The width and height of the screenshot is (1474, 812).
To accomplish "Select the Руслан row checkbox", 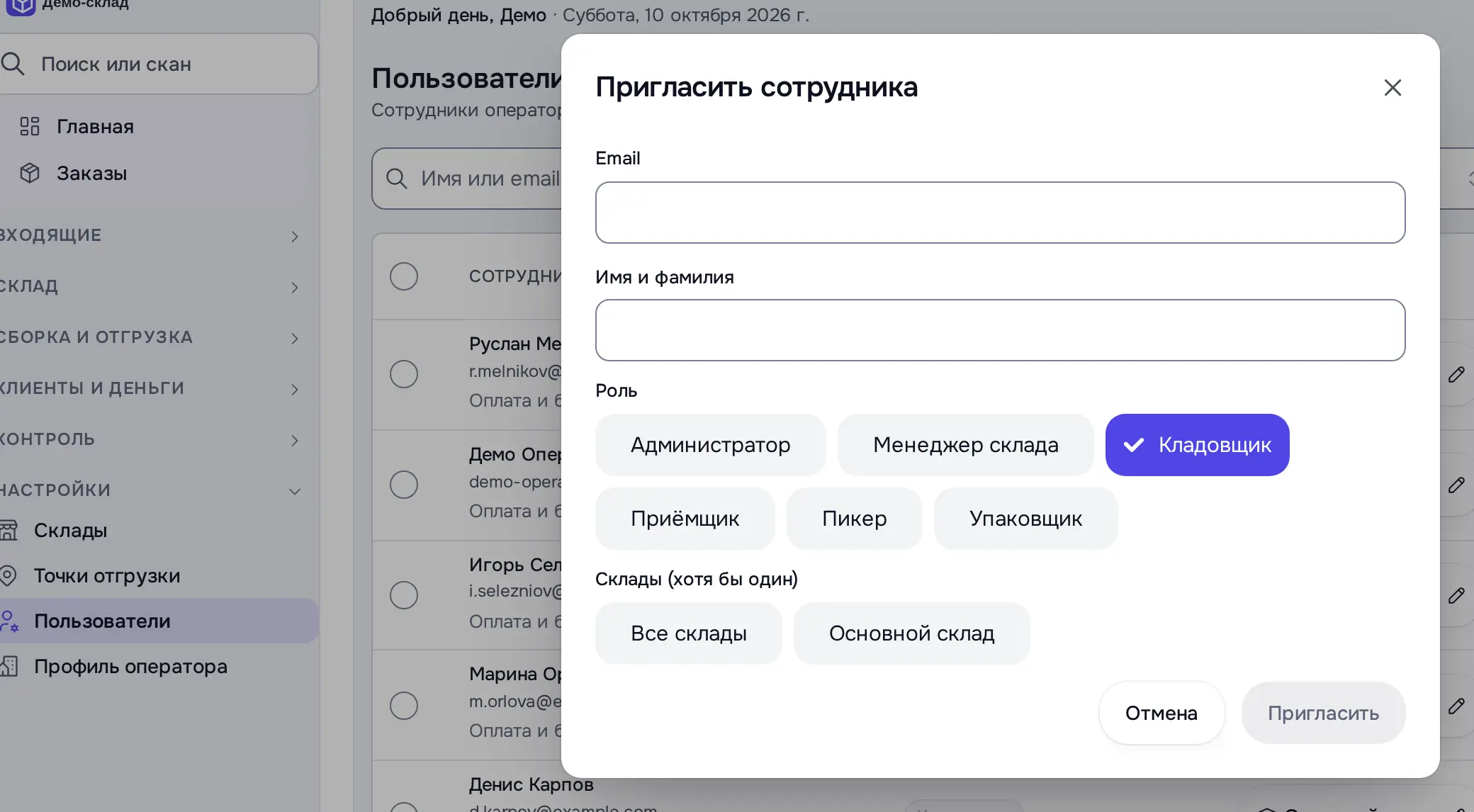I will tap(404, 374).
